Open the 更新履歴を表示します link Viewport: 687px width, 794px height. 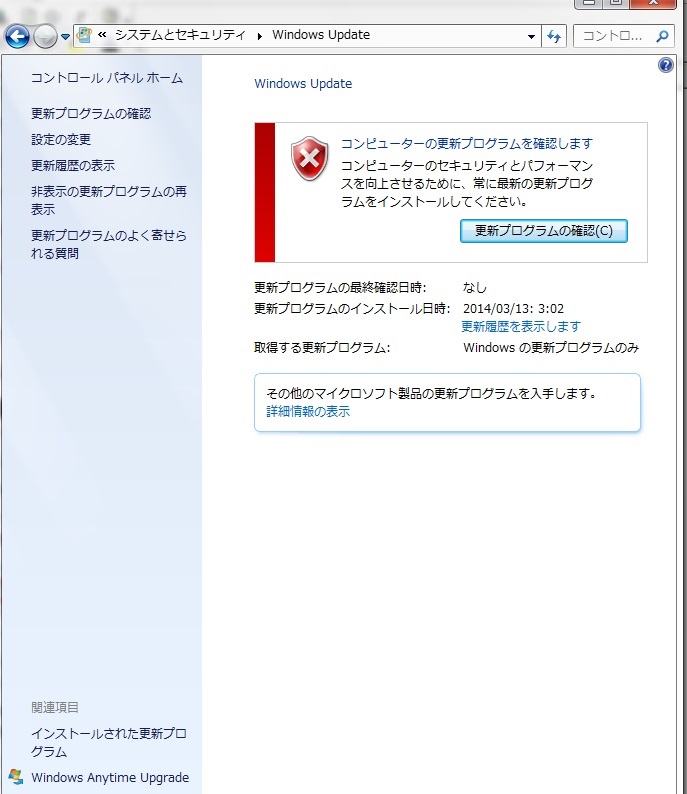(520, 327)
